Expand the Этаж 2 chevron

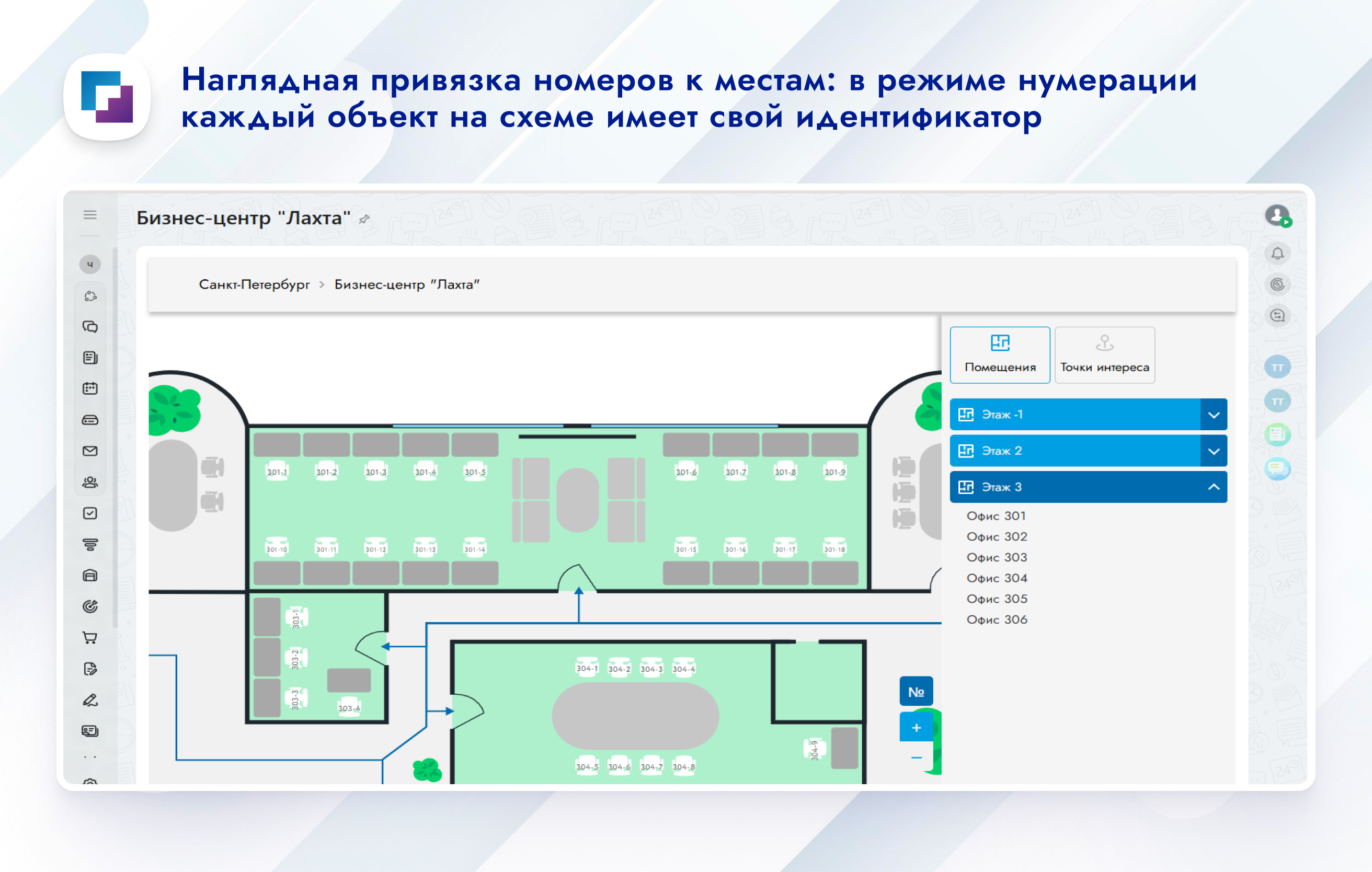[1214, 451]
